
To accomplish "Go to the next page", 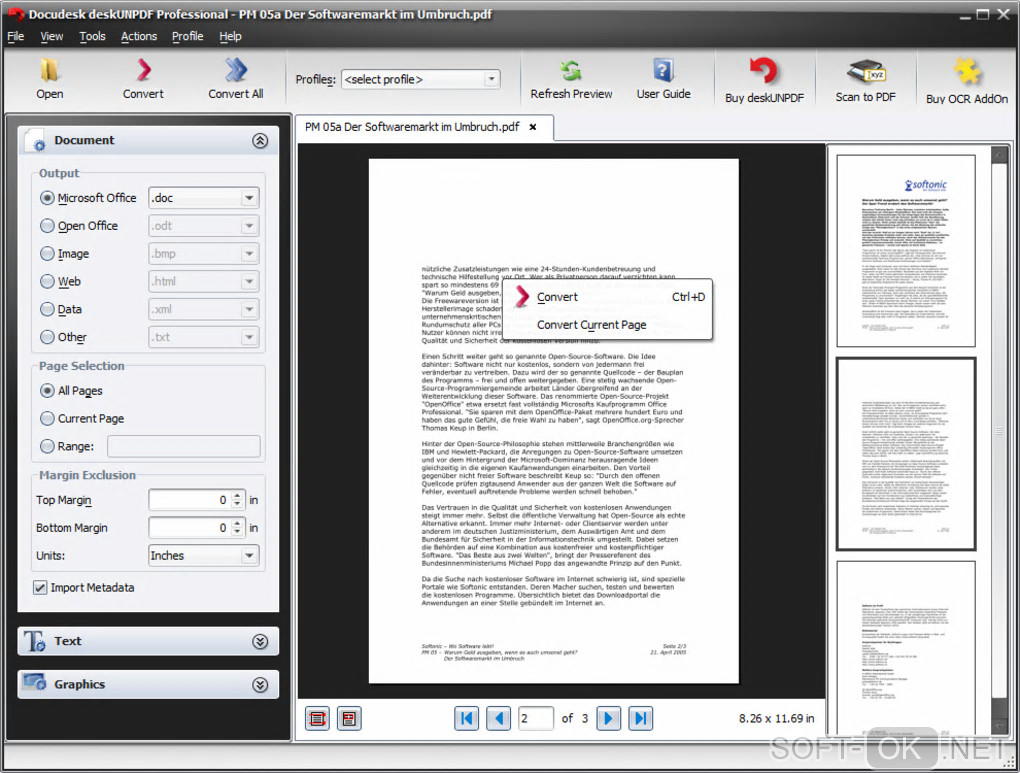I will click(609, 718).
